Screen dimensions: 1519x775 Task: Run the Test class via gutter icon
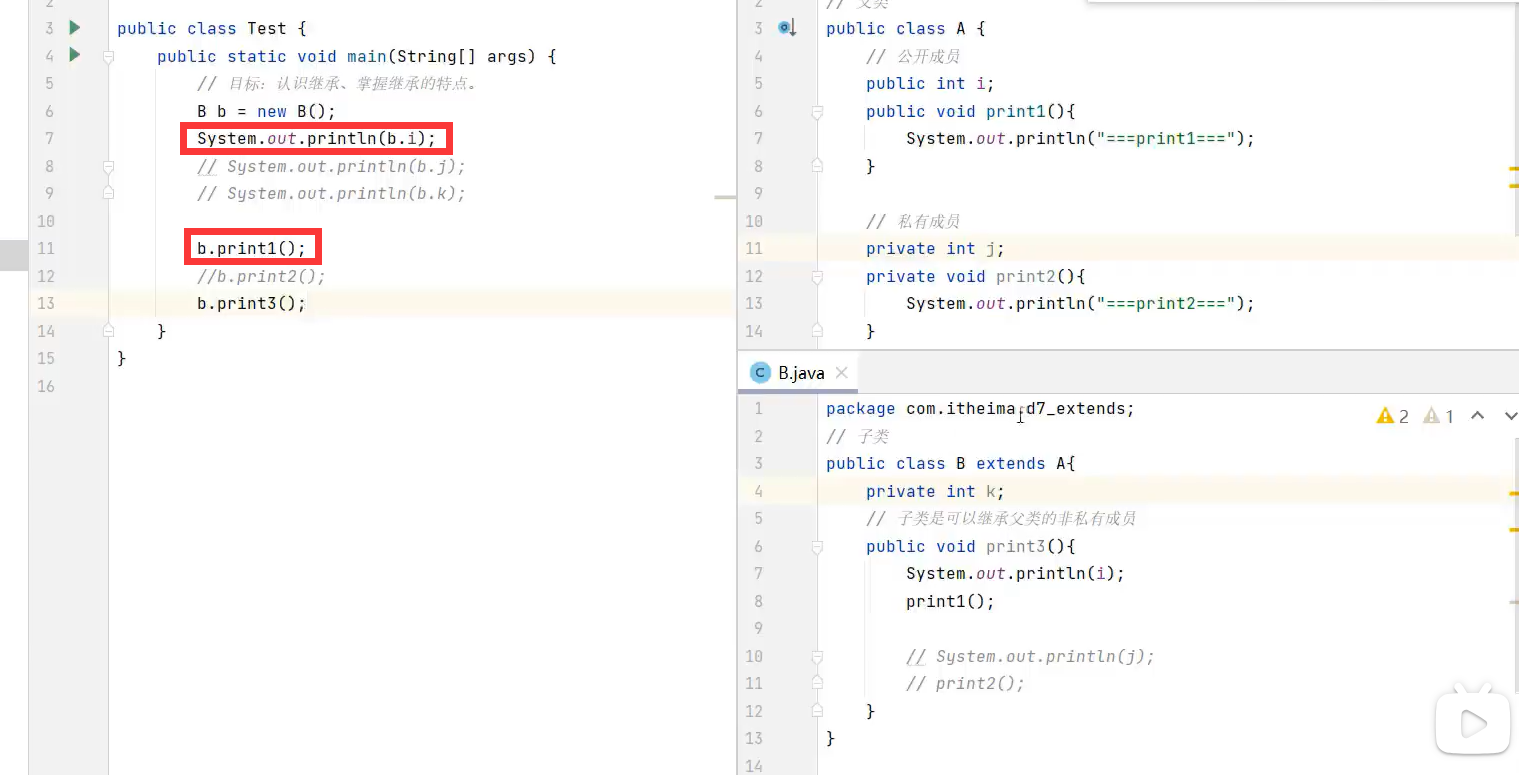click(x=75, y=28)
